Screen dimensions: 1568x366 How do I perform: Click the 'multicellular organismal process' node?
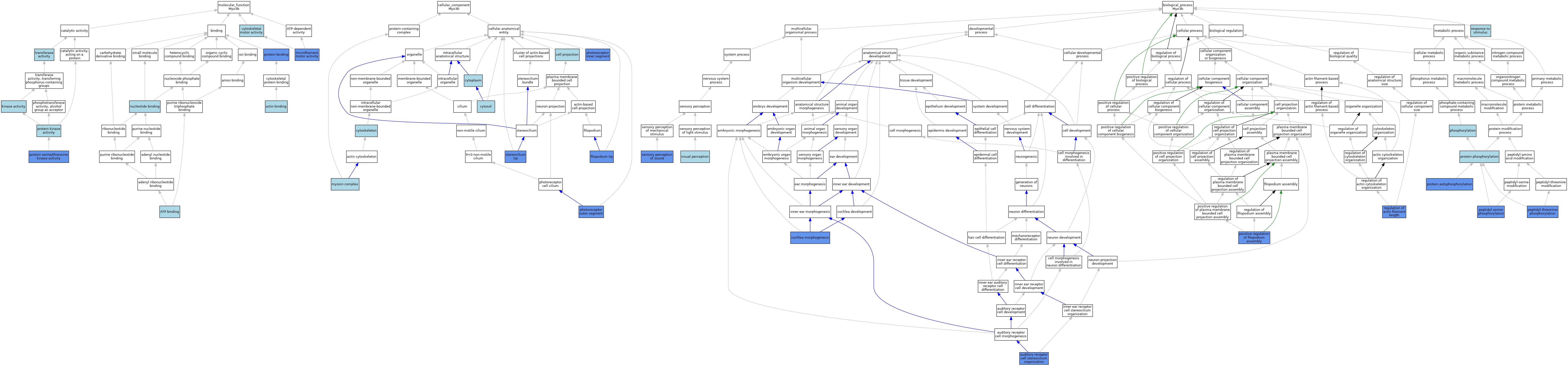(801, 30)
